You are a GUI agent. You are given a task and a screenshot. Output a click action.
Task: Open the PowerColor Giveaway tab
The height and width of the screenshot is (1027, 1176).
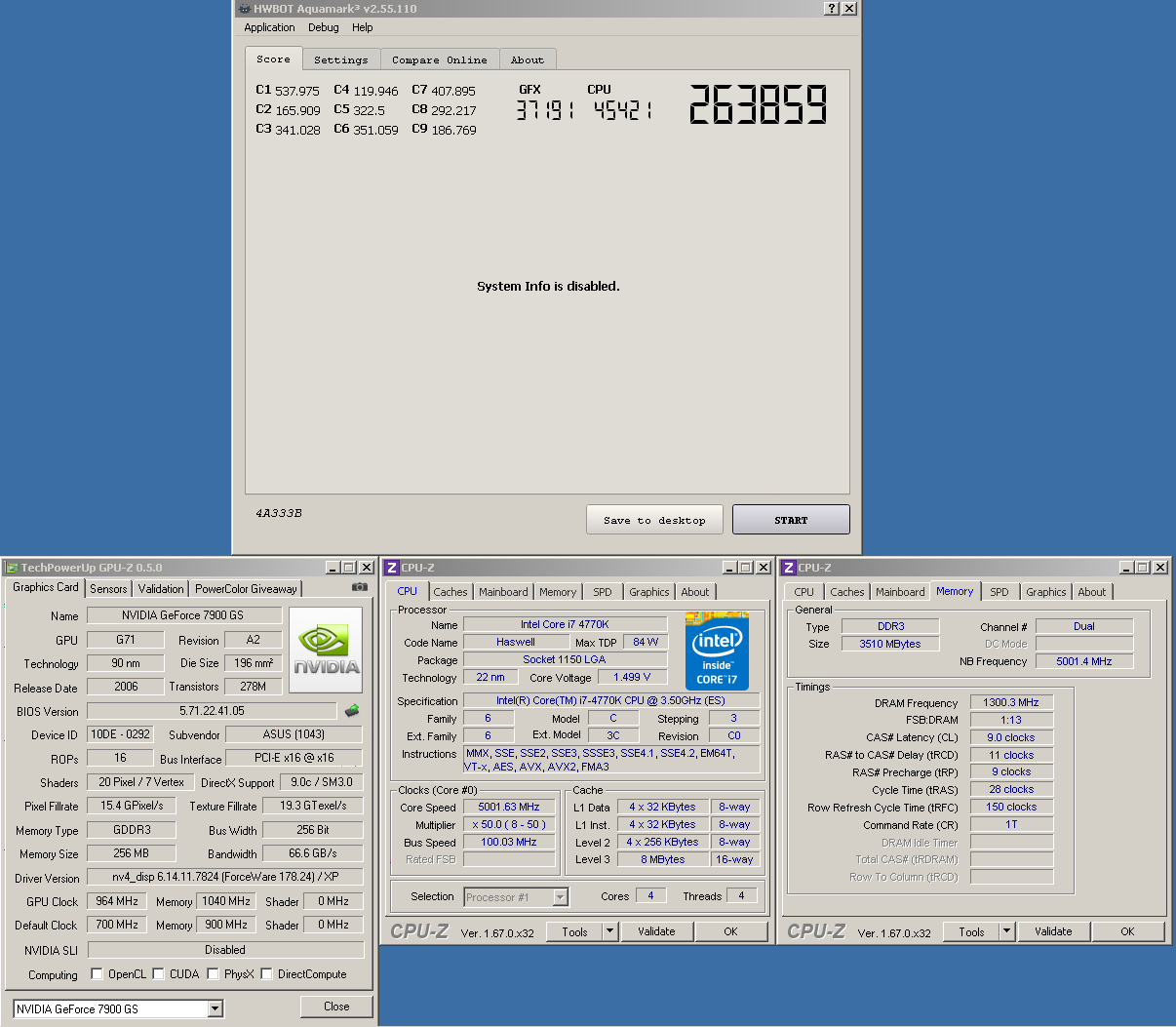pos(246,588)
